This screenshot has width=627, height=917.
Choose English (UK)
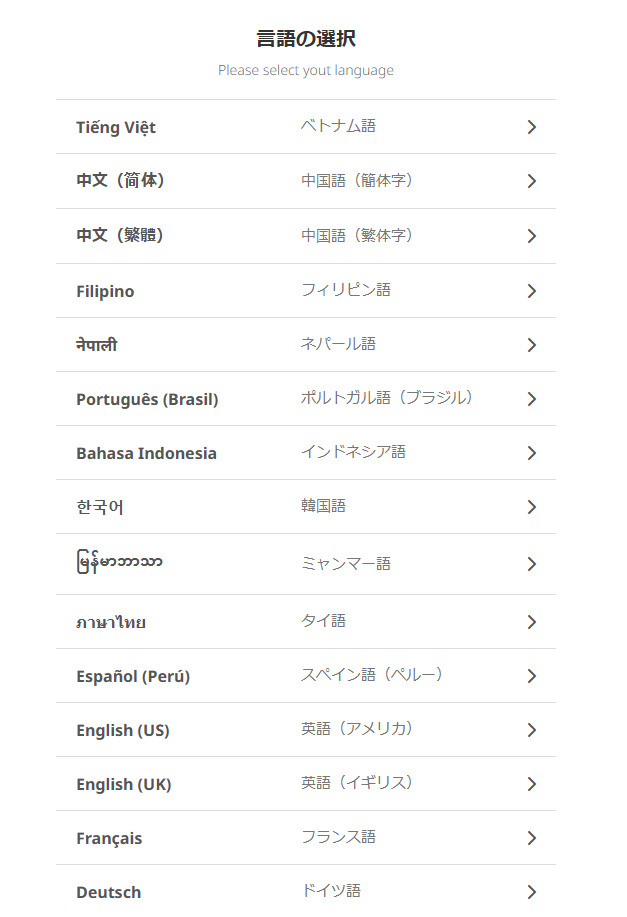click(123, 783)
